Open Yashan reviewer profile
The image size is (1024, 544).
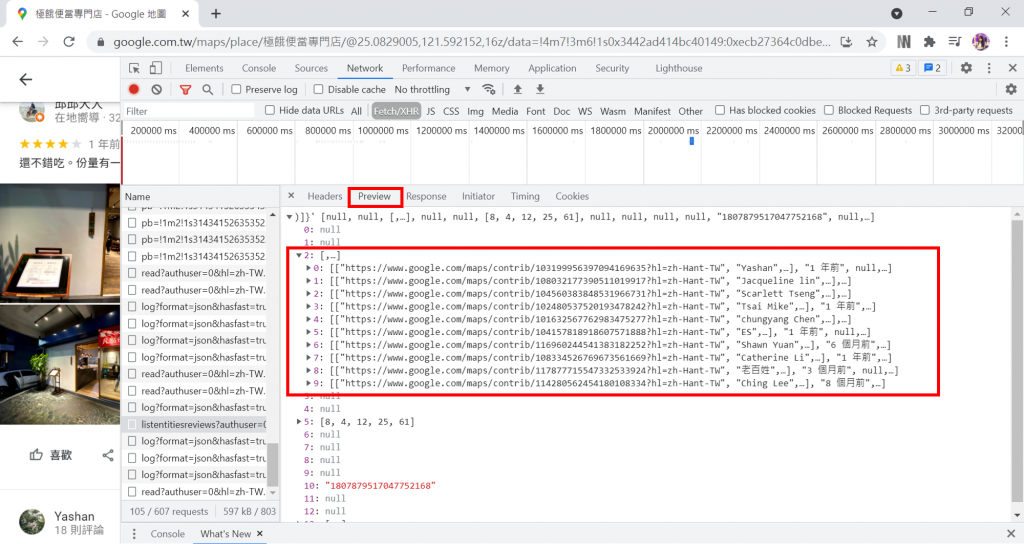74,517
